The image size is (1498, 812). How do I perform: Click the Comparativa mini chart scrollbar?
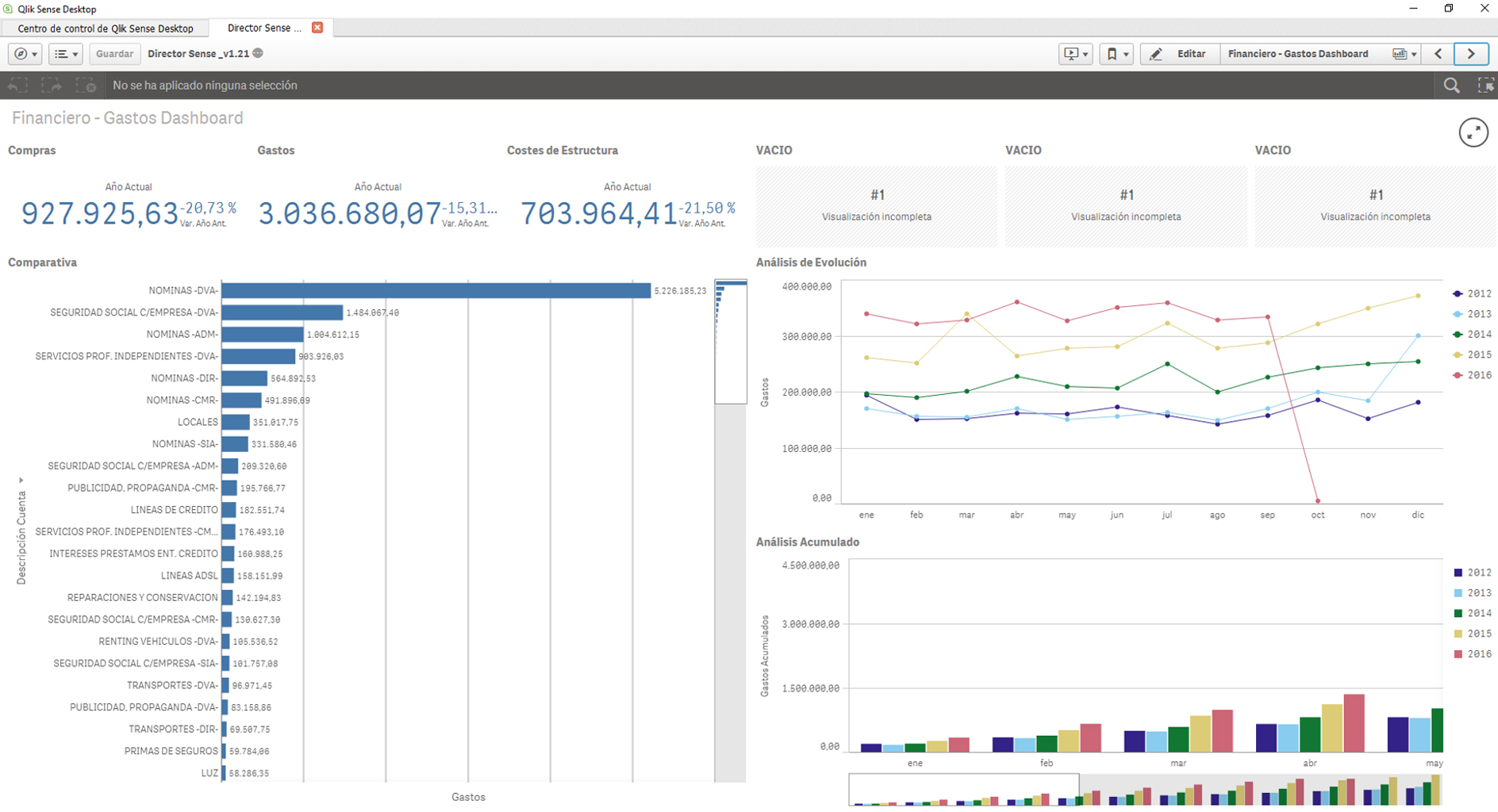[x=731, y=341]
